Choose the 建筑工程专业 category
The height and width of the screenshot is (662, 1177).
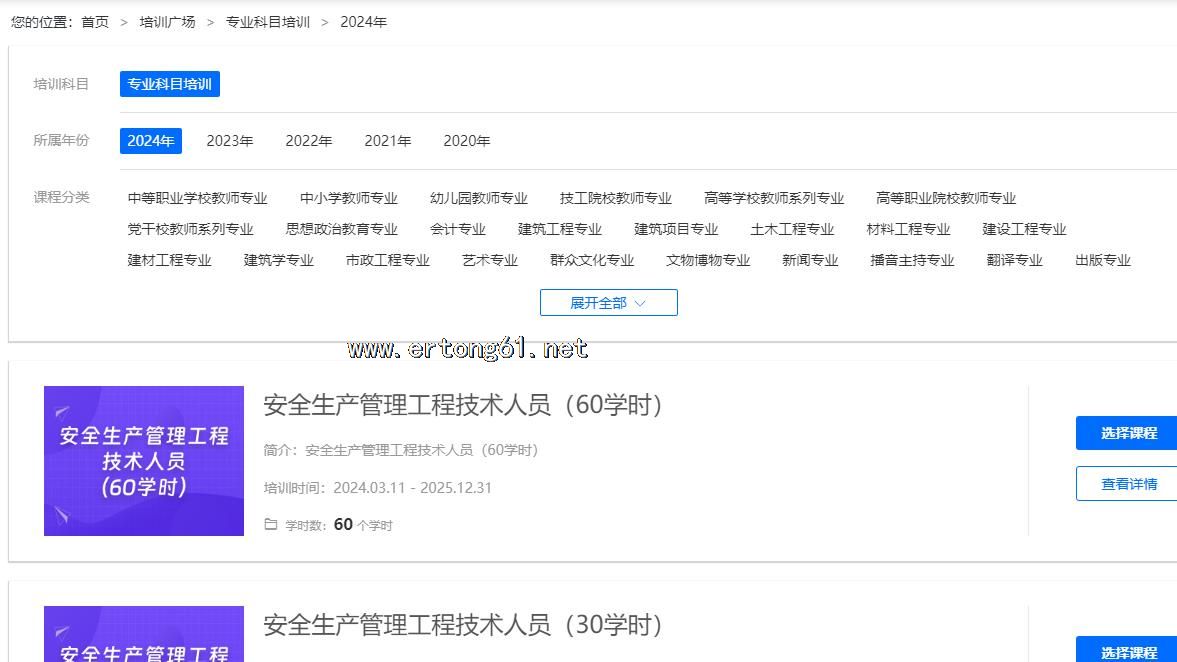pos(560,229)
